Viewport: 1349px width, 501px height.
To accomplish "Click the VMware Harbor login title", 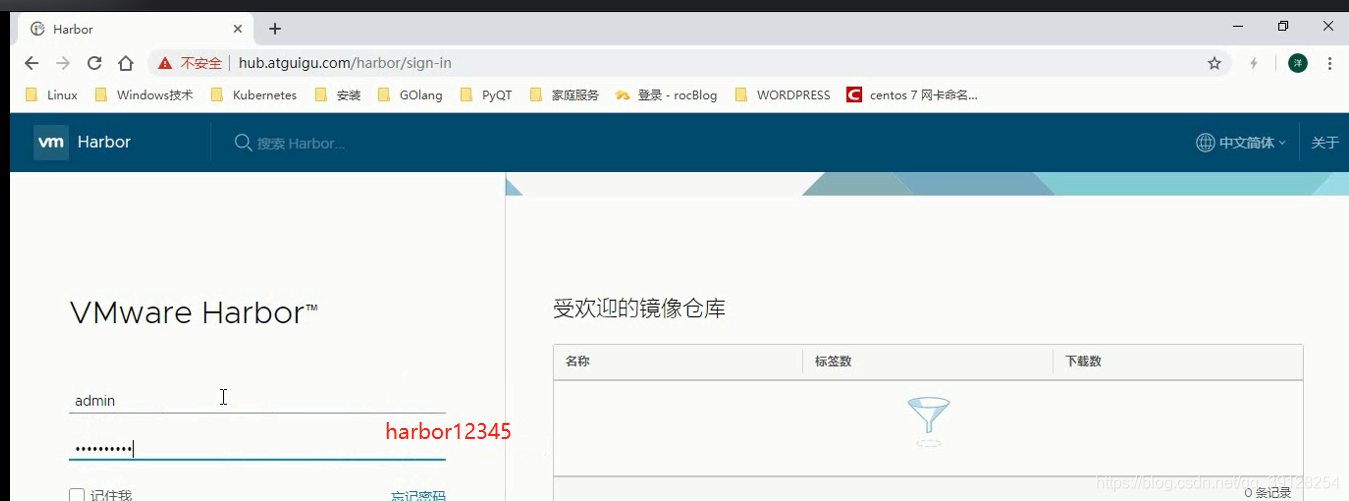I will coord(194,312).
